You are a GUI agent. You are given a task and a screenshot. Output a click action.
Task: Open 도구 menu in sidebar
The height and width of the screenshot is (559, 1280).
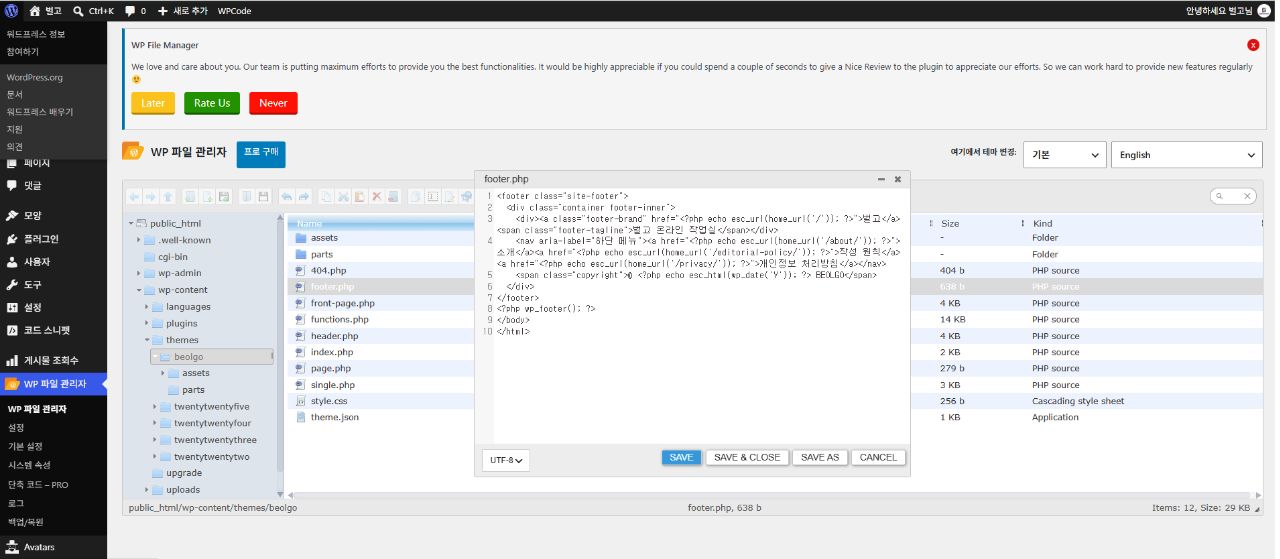click(x=53, y=285)
